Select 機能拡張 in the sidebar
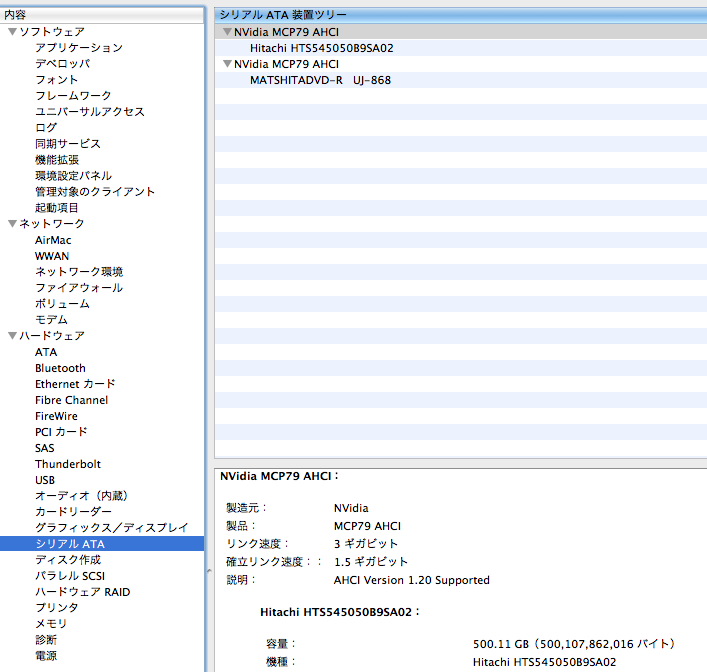 click(x=57, y=160)
